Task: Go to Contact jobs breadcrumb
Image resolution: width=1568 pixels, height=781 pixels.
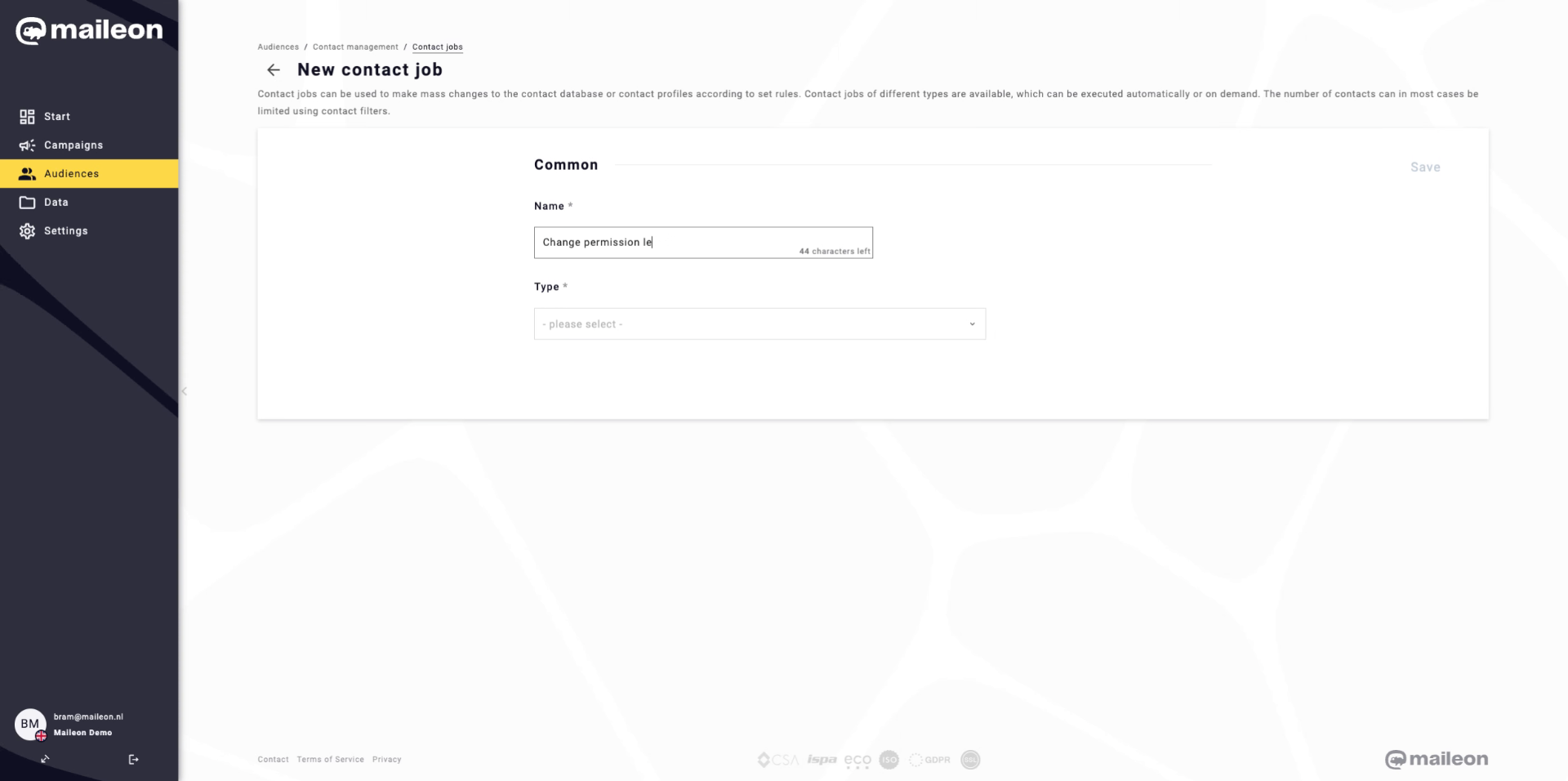Action: click(438, 47)
